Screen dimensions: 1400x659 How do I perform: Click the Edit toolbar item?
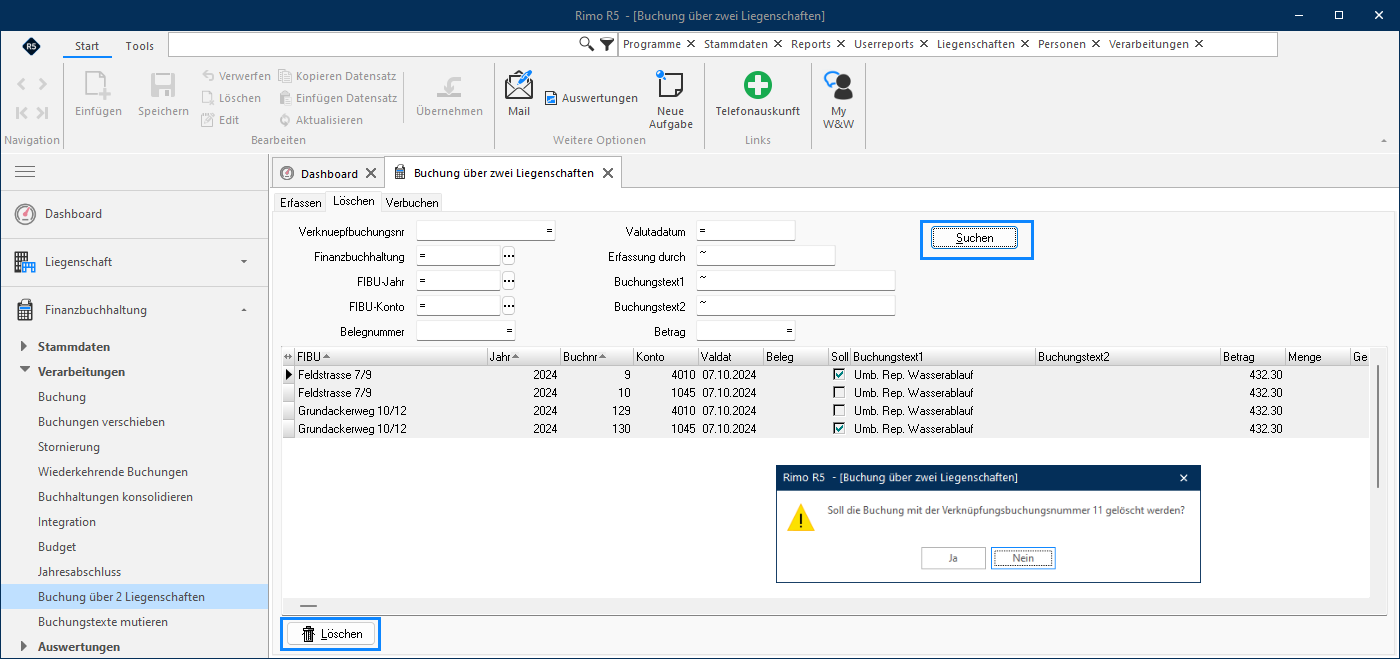click(220, 120)
